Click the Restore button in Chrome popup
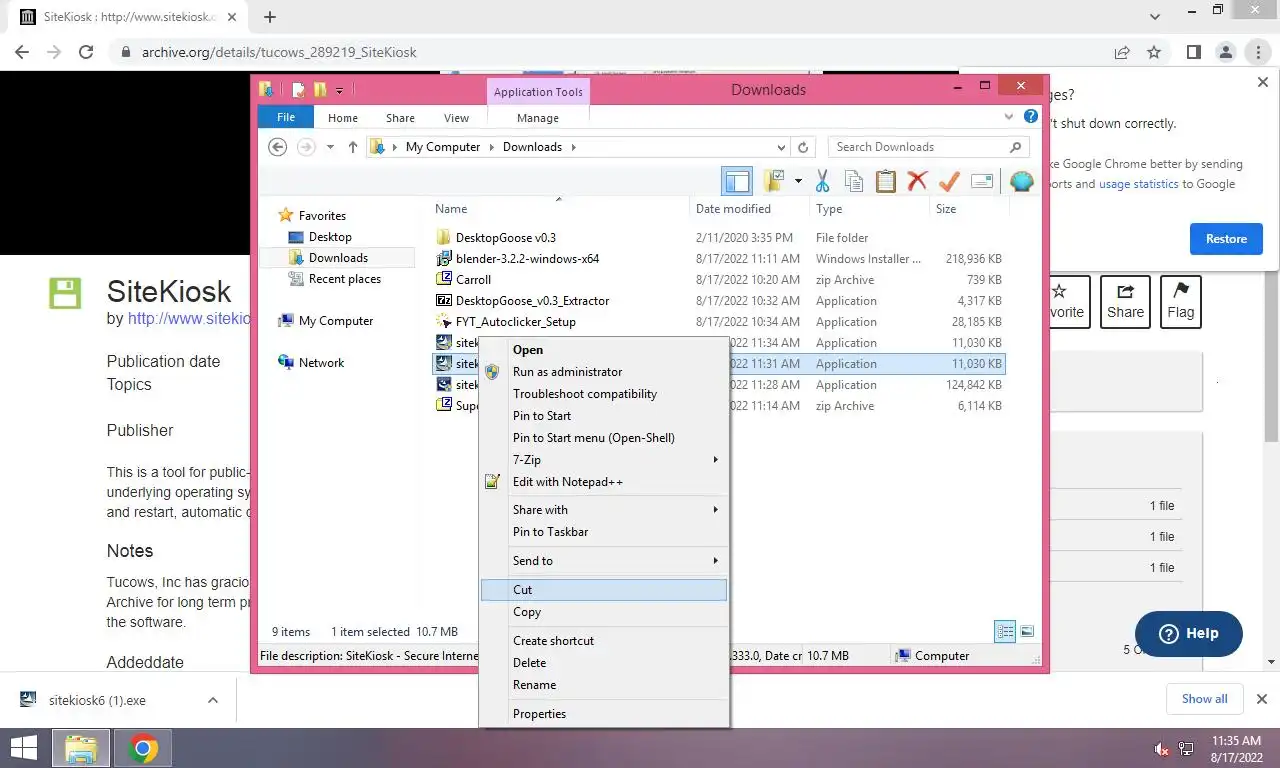 [x=1226, y=239]
